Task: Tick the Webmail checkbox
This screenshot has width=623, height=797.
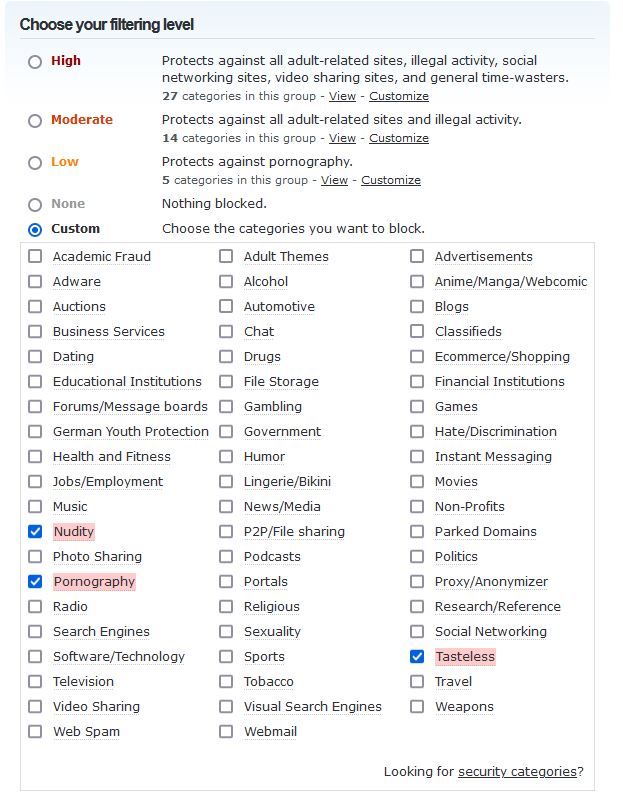Action: (226, 731)
